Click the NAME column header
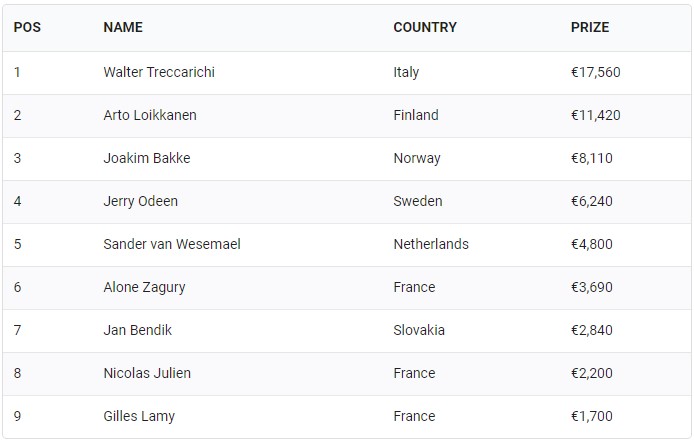Screen dimensions: 694x443 click(x=123, y=27)
